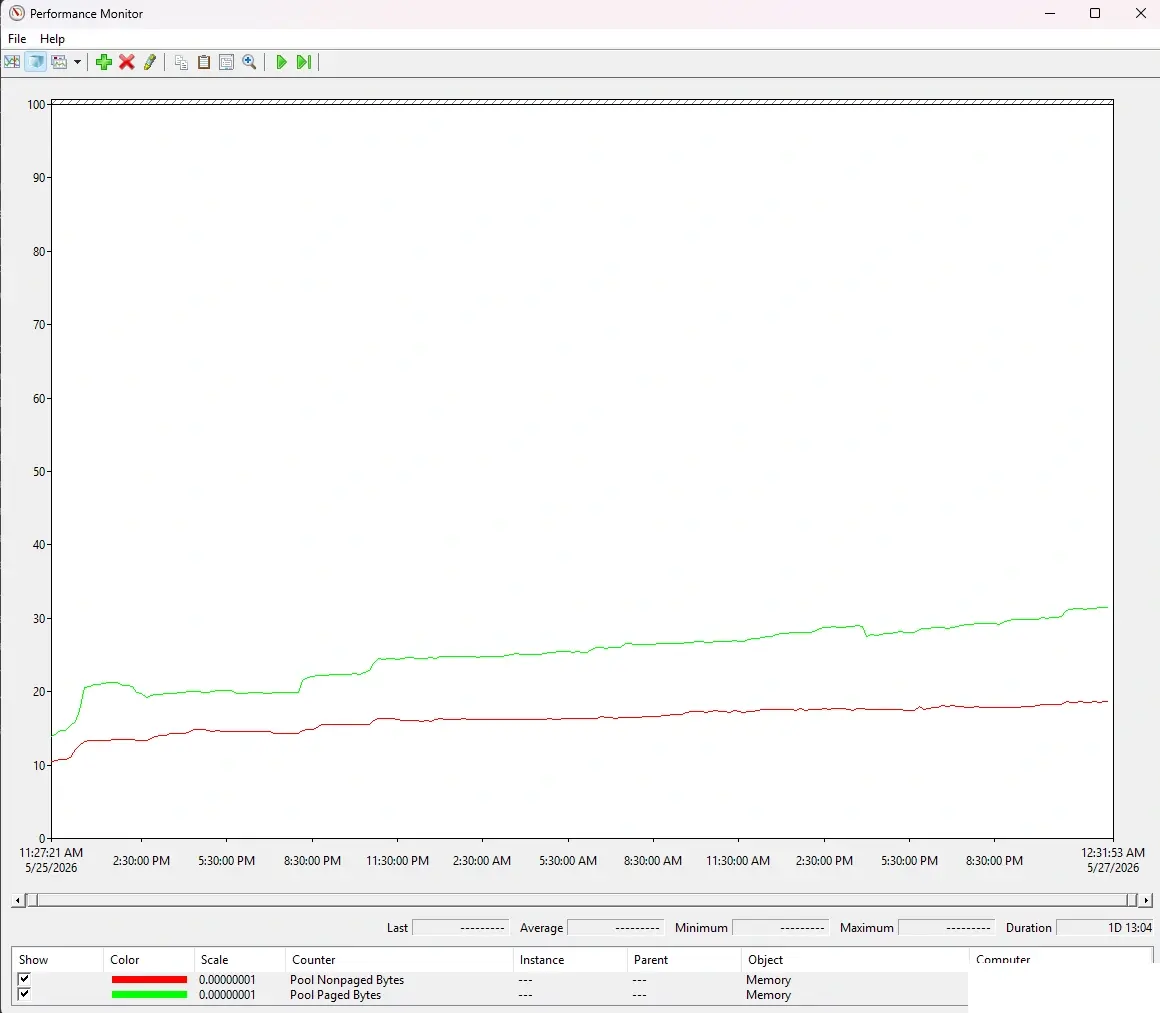Click the green Unfreeze Display play icon
Screen dimensions: 1160x1013
[x=281, y=62]
